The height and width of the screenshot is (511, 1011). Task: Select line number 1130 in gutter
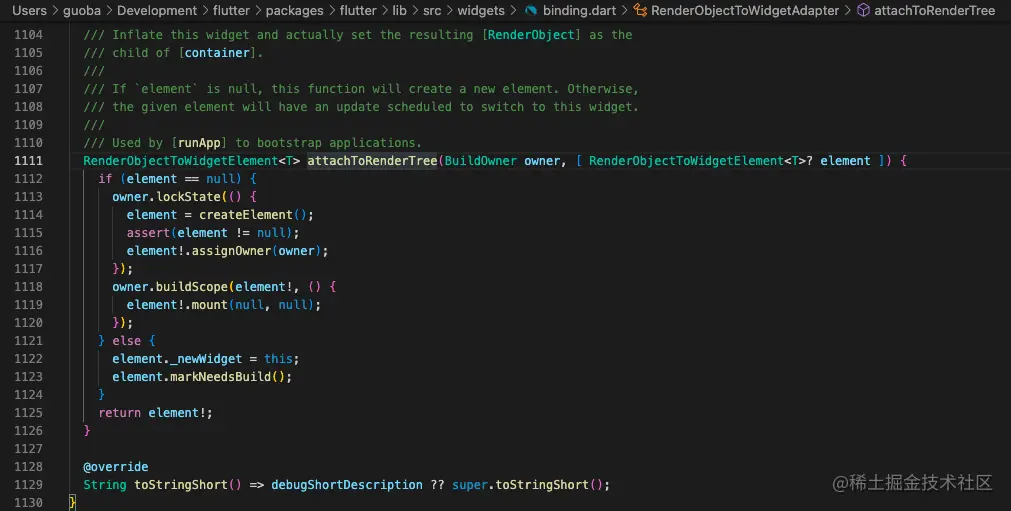[x=28, y=503]
